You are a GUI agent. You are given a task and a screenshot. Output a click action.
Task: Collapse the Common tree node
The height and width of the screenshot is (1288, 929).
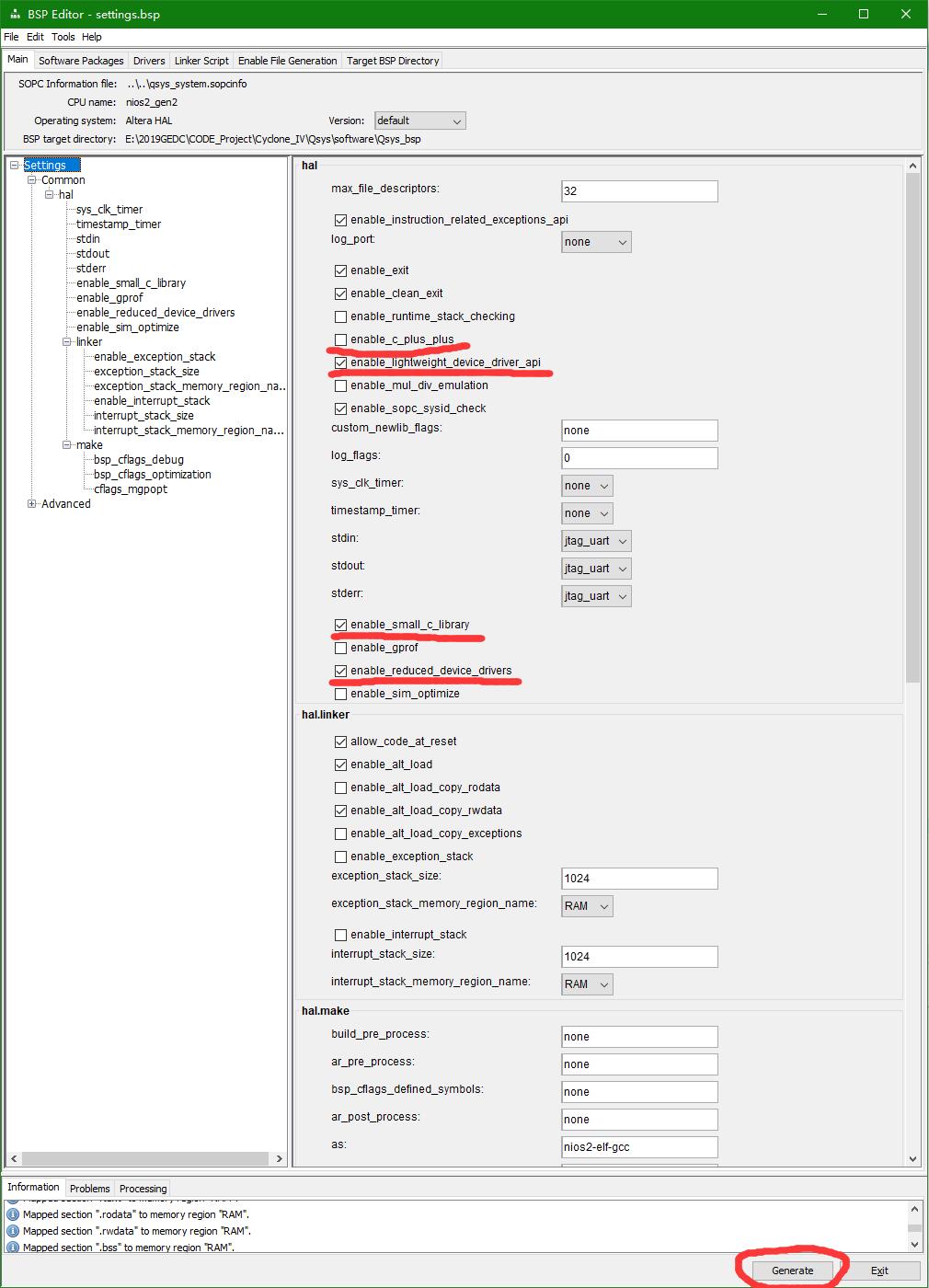coord(32,180)
